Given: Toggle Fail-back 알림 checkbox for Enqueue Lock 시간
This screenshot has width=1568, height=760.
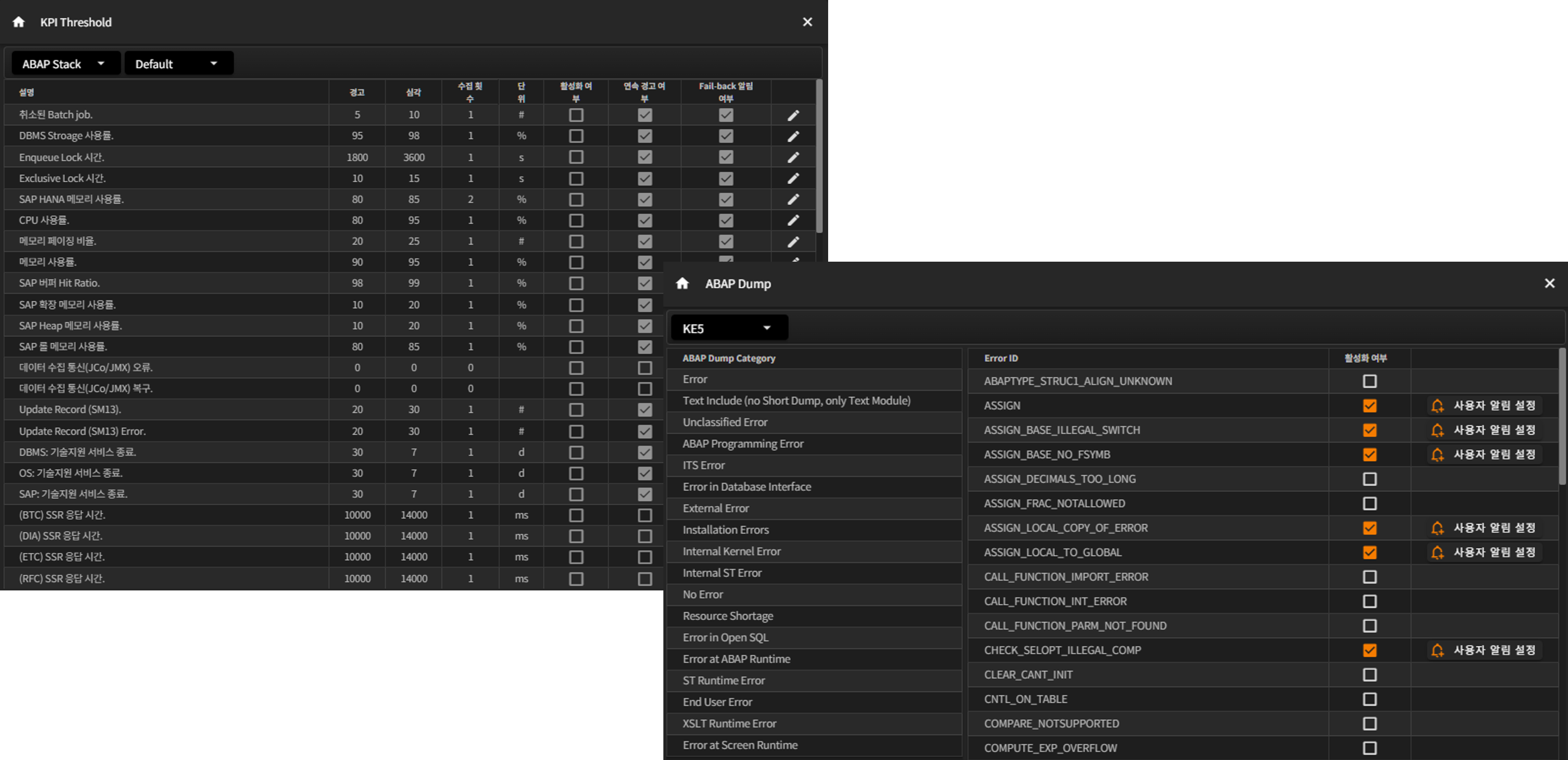Looking at the screenshot, I should click(x=726, y=157).
